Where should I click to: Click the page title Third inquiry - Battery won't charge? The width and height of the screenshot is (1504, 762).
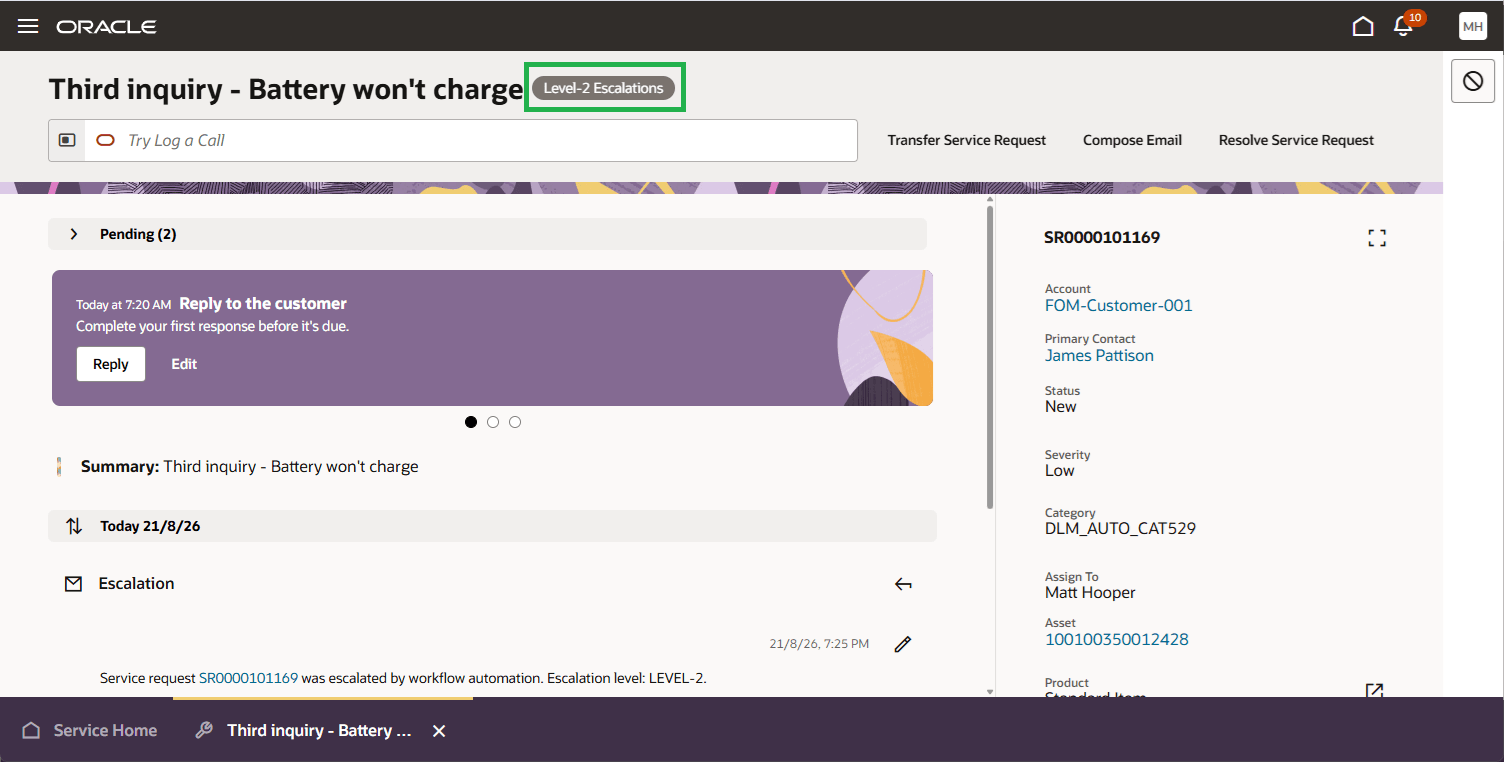[286, 89]
